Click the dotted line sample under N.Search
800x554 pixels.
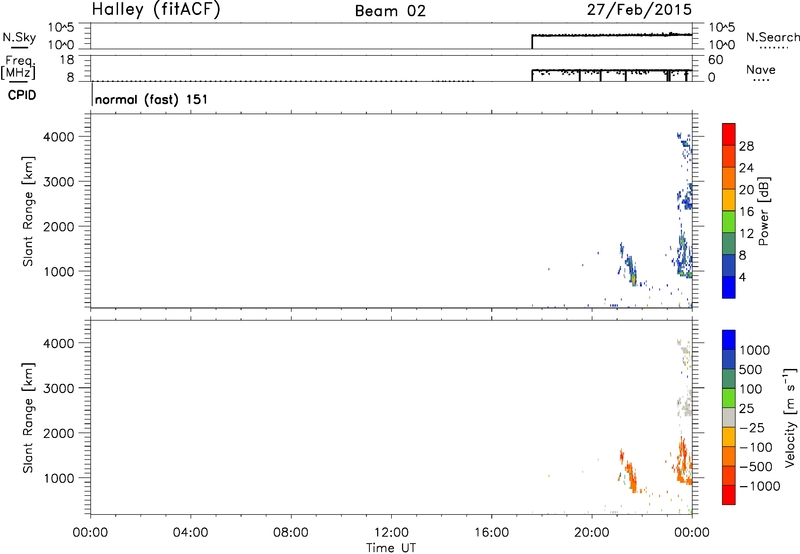[774, 48]
